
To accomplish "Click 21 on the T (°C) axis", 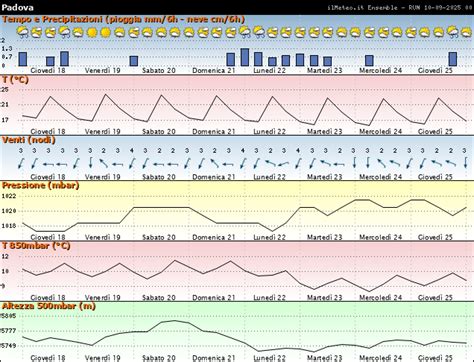I will (x=5, y=105).
